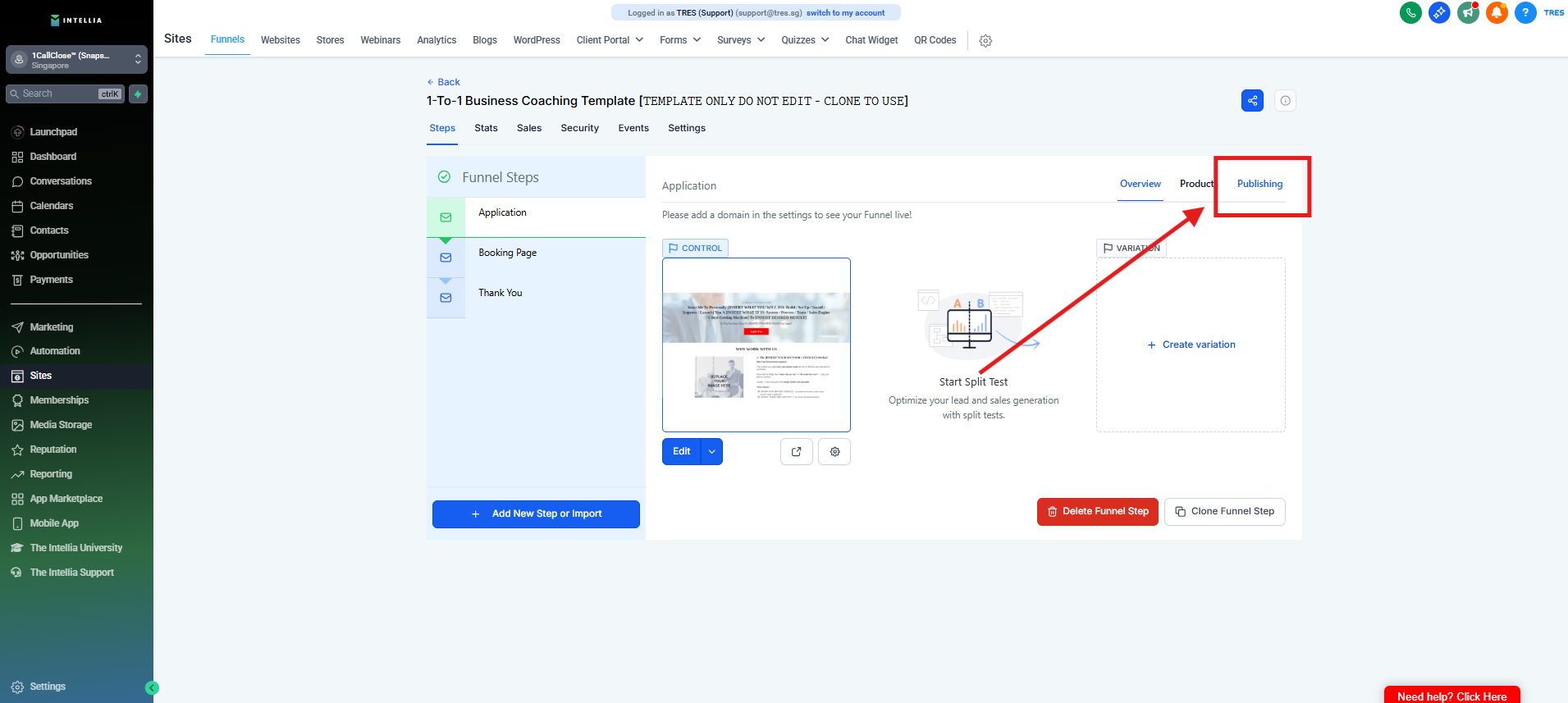Expand the Forms dropdown menu
1568x703 pixels.
(680, 40)
